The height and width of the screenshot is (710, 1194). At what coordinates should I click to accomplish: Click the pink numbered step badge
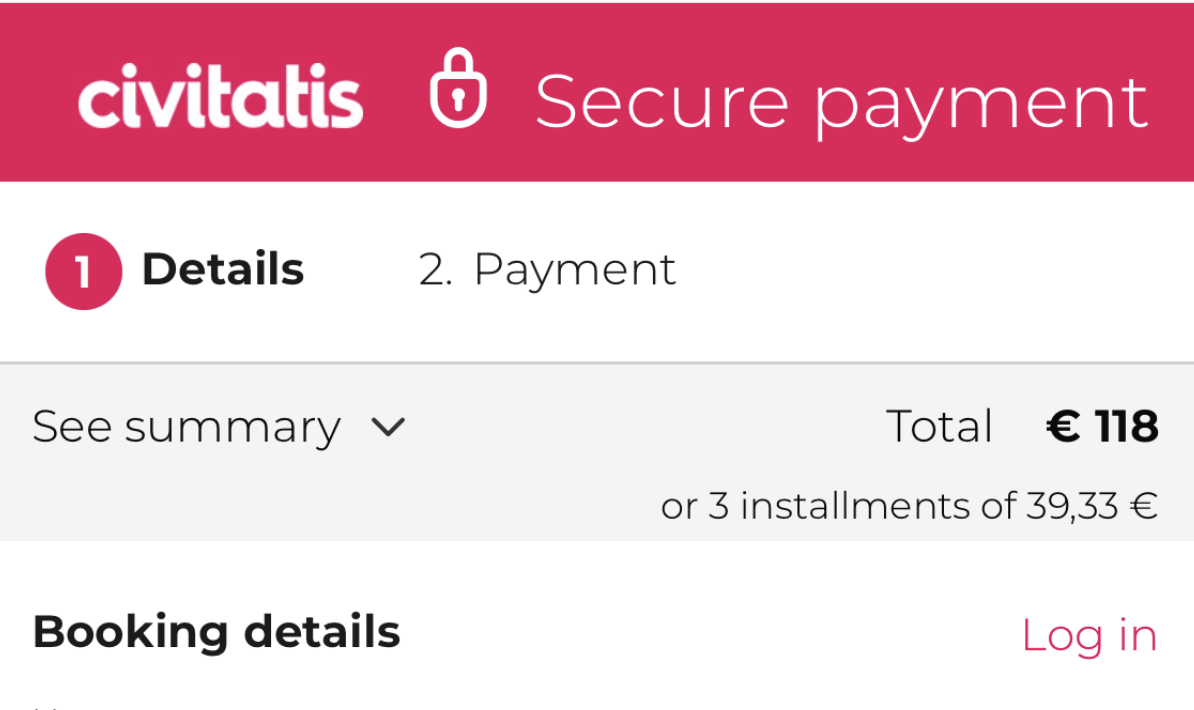83,270
